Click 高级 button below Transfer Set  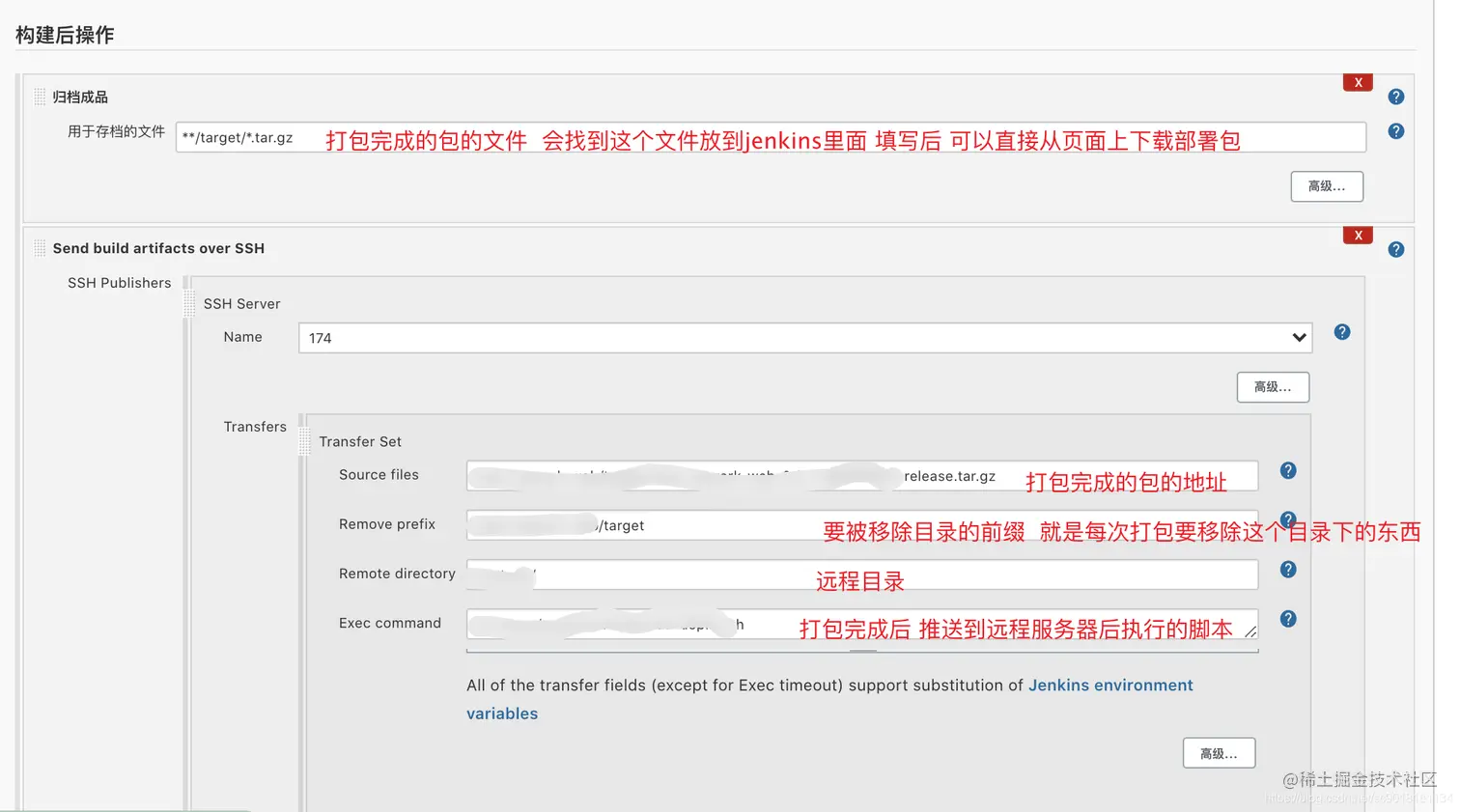[1219, 753]
